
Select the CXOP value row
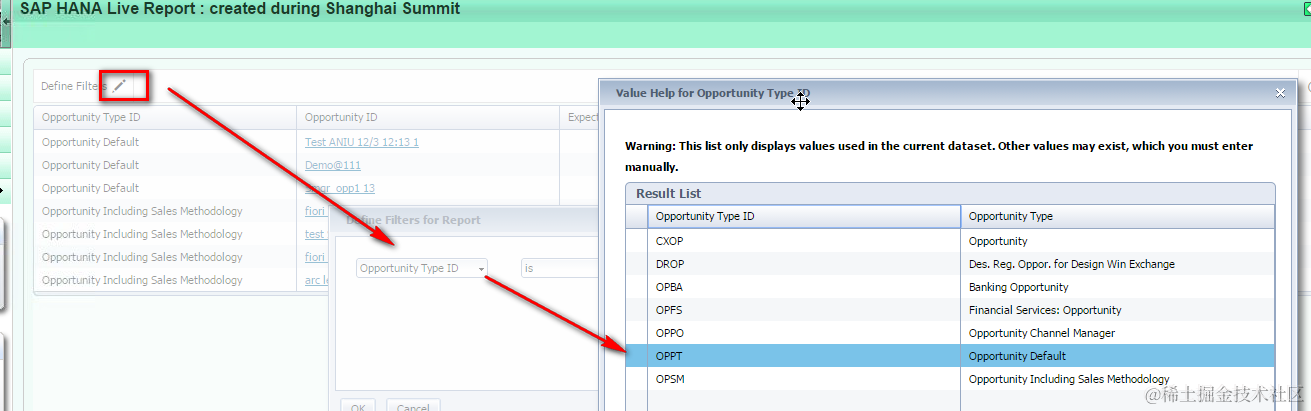[x=950, y=241]
